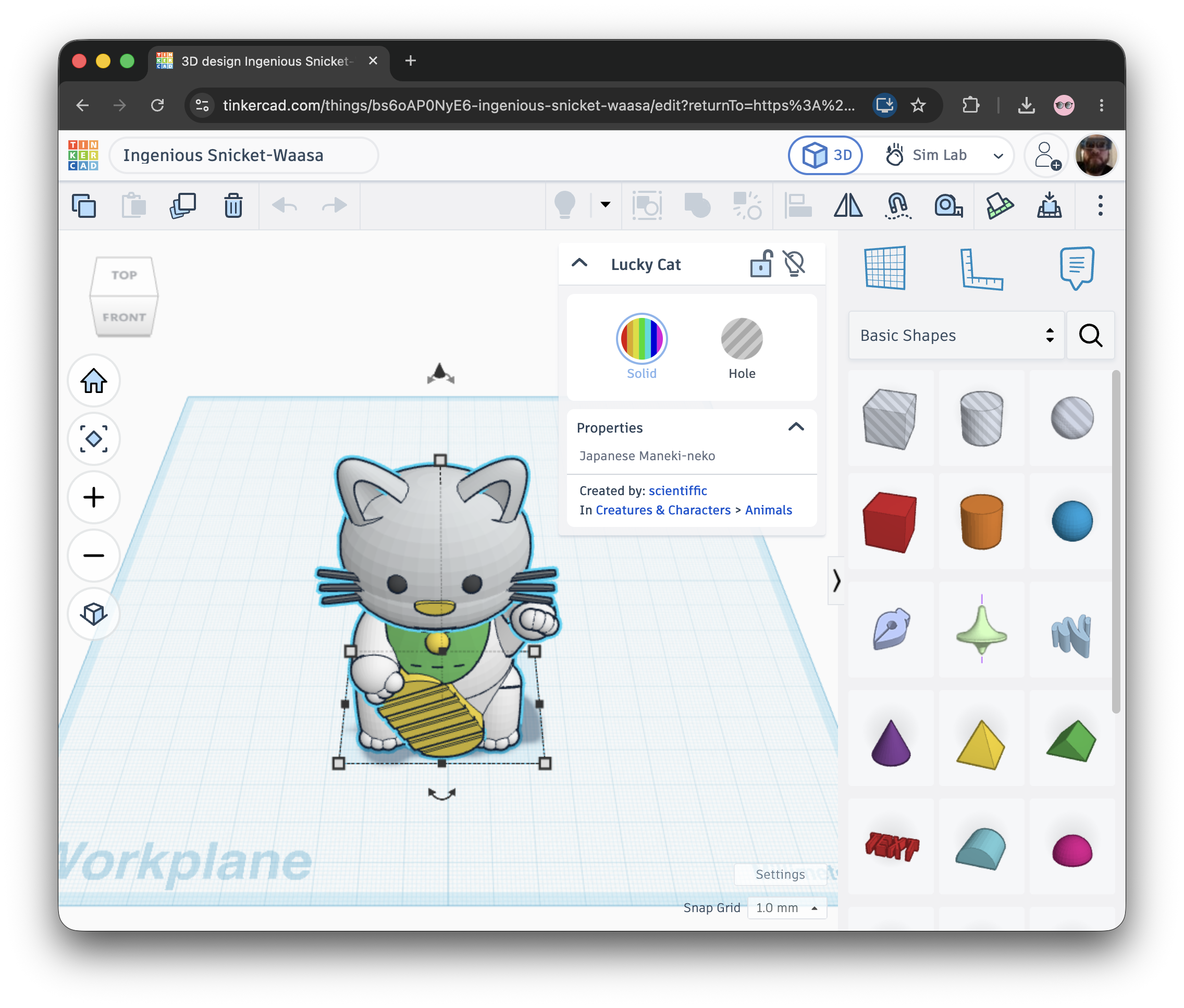
Task: Select the yellow Pyramid shape
Action: [981, 744]
